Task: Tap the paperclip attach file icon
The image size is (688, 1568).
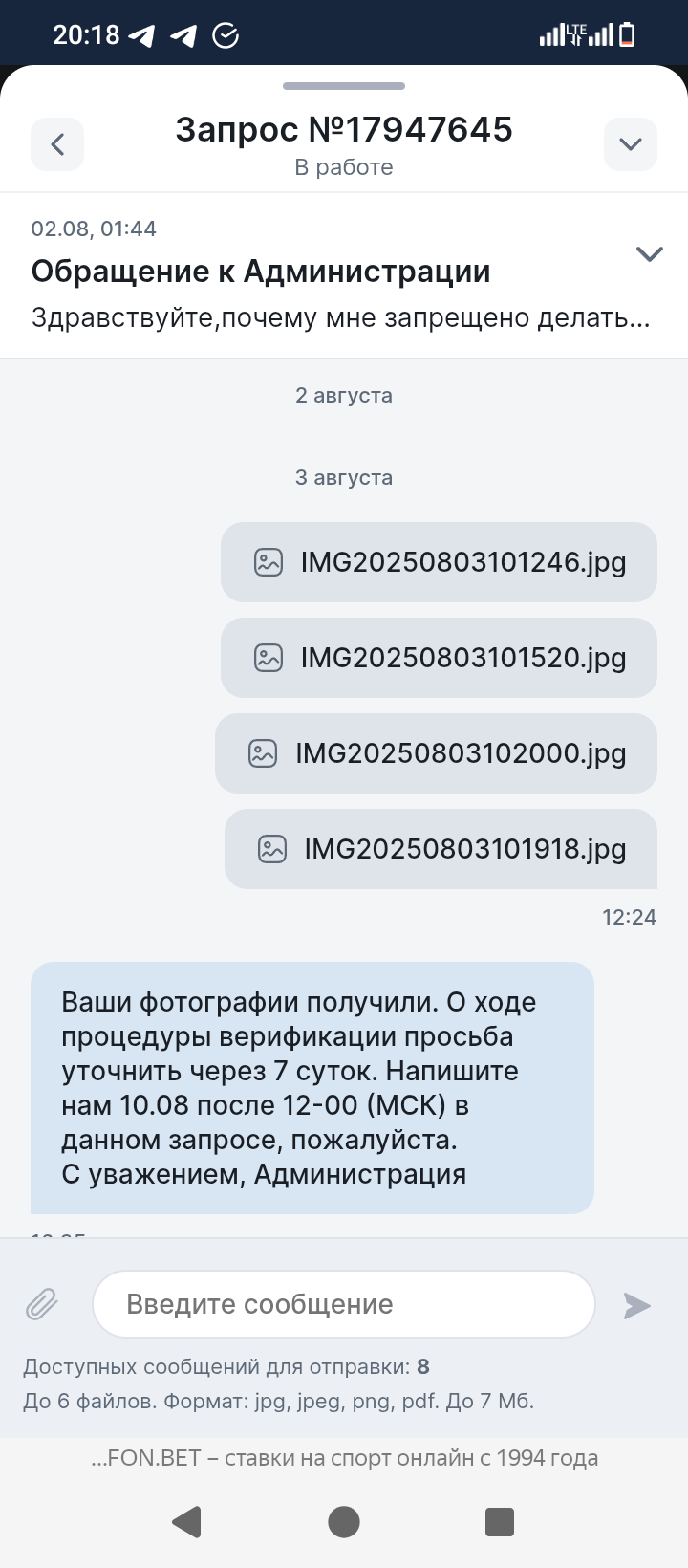Action: tap(41, 1304)
